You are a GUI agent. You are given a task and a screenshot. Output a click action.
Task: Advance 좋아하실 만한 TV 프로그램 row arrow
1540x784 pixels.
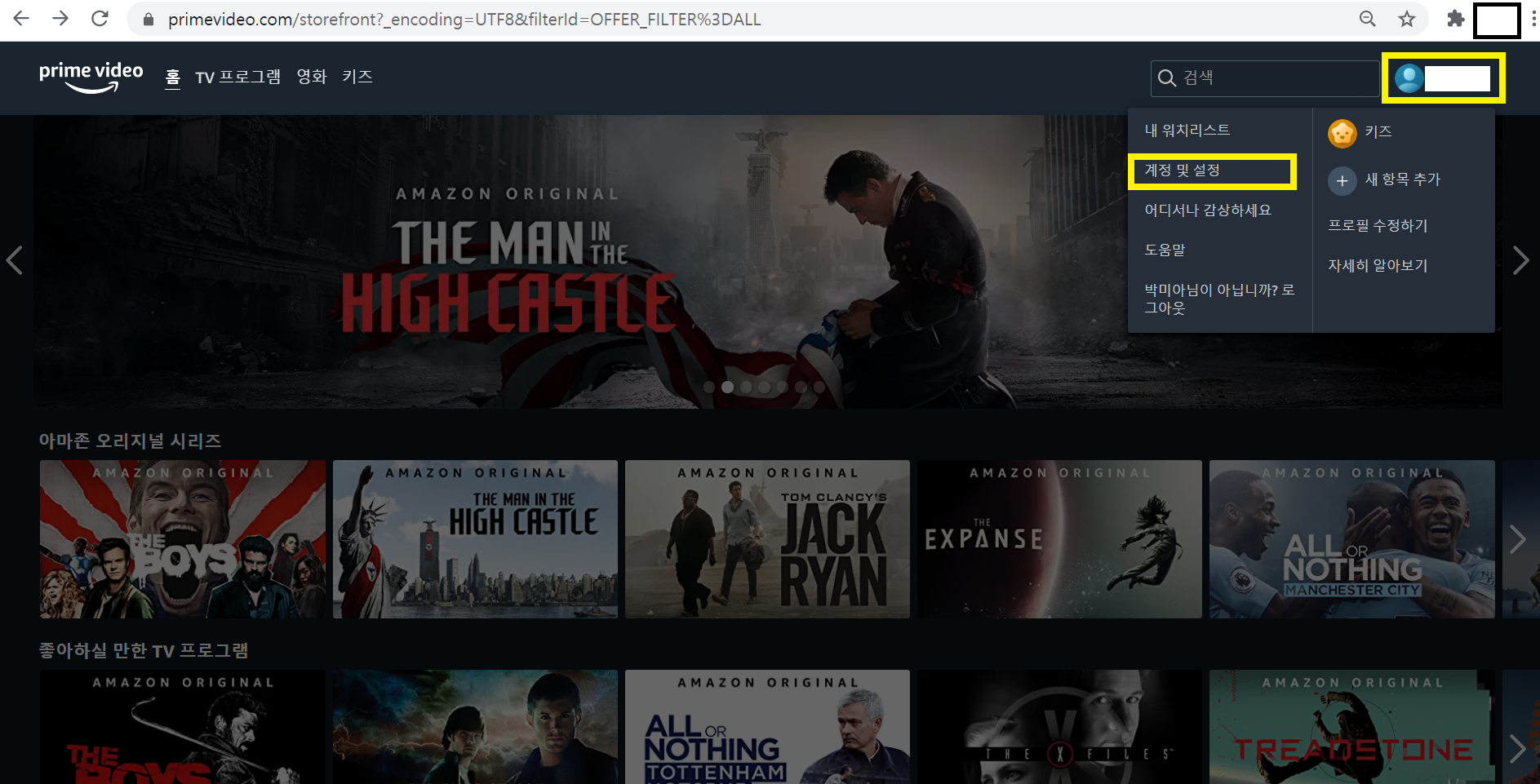(x=1518, y=749)
